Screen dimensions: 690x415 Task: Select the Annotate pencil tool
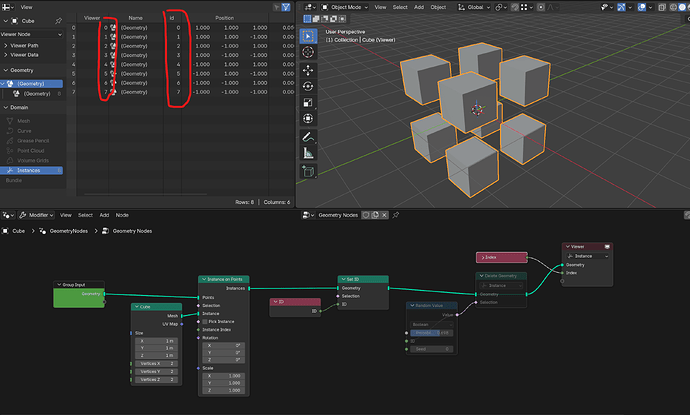(x=308, y=137)
